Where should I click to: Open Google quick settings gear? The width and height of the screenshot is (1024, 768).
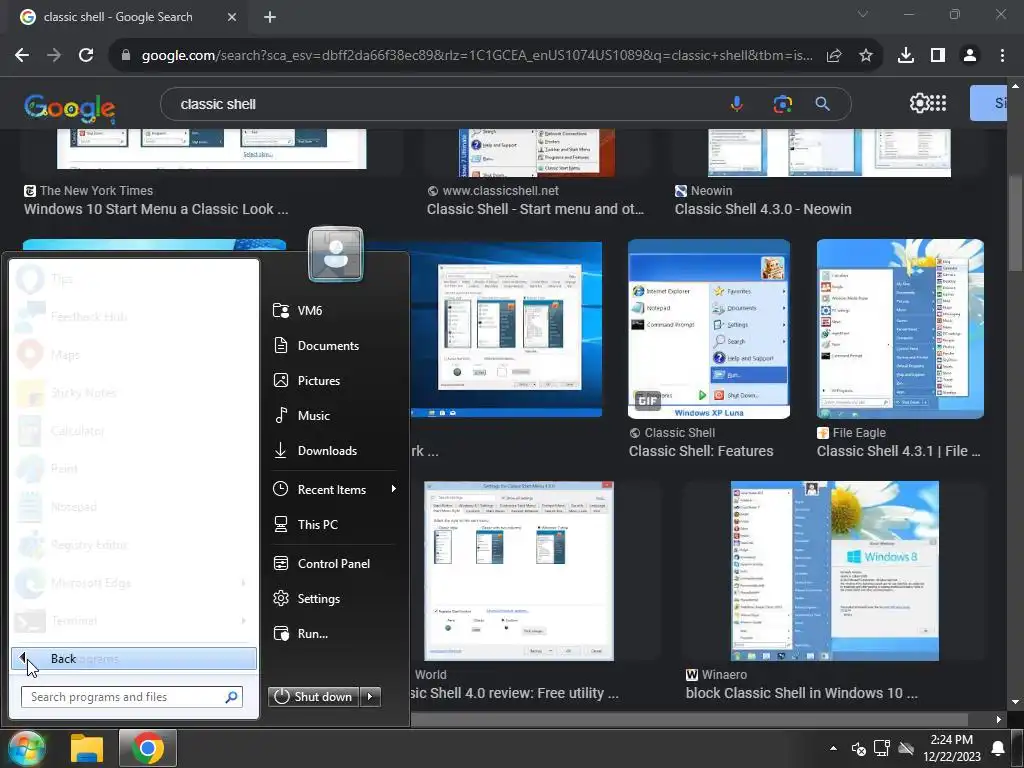[x=919, y=103]
